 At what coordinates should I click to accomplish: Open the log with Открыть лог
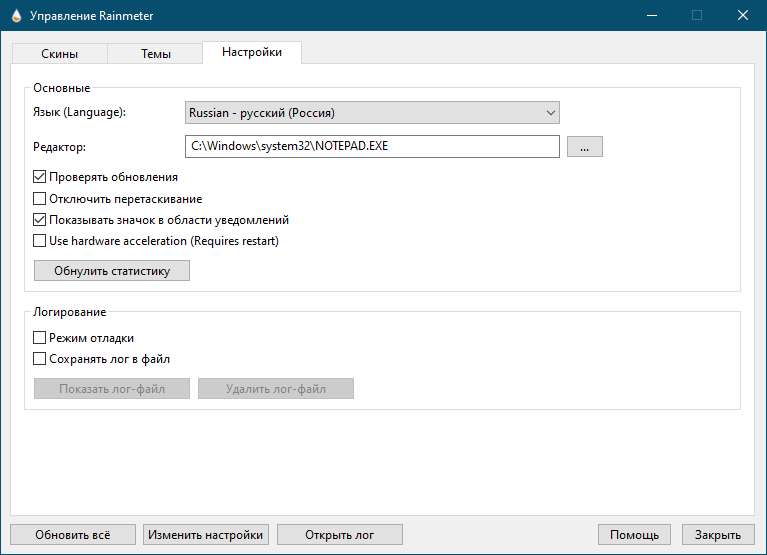pos(339,534)
